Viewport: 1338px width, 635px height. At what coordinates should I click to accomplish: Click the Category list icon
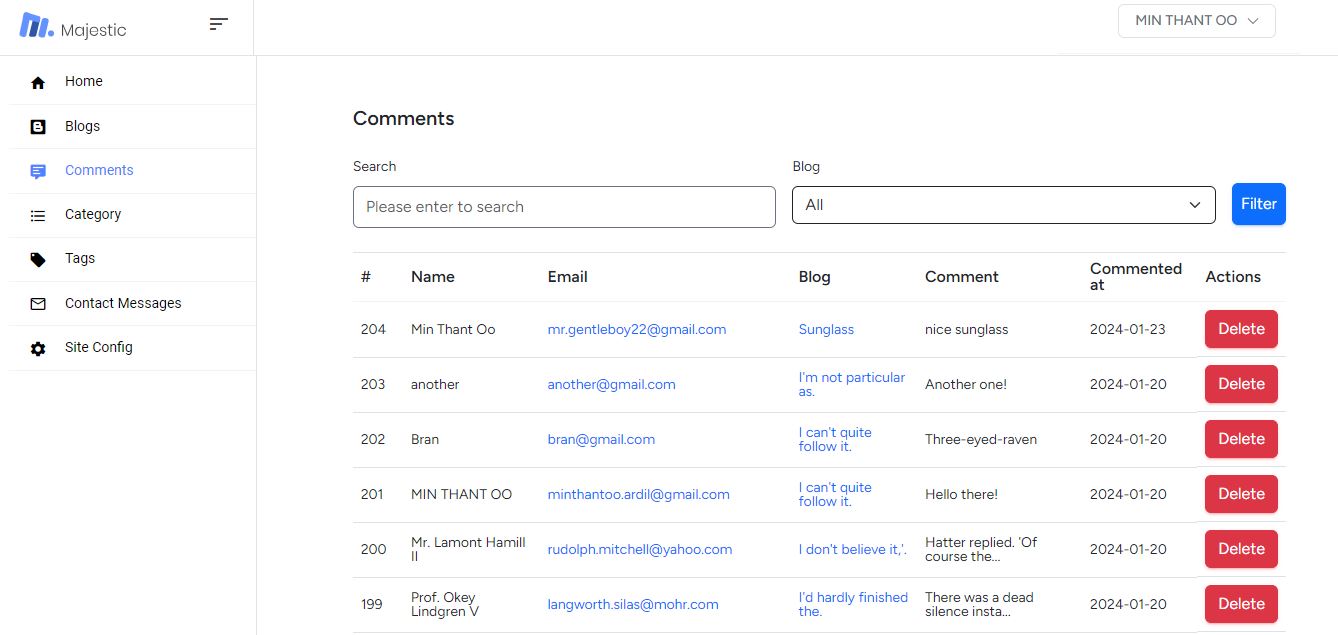[x=38, y=215]
